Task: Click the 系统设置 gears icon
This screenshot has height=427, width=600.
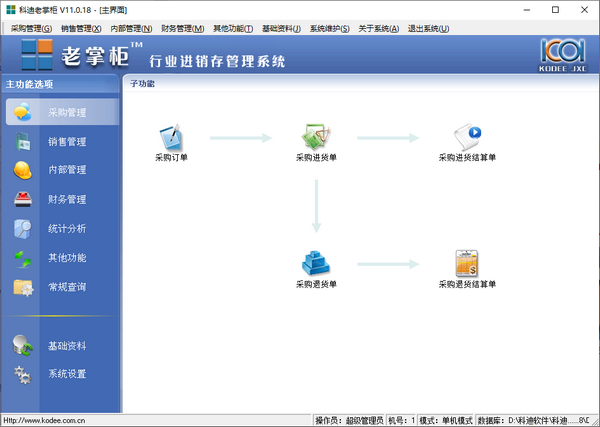Action: 23,375
